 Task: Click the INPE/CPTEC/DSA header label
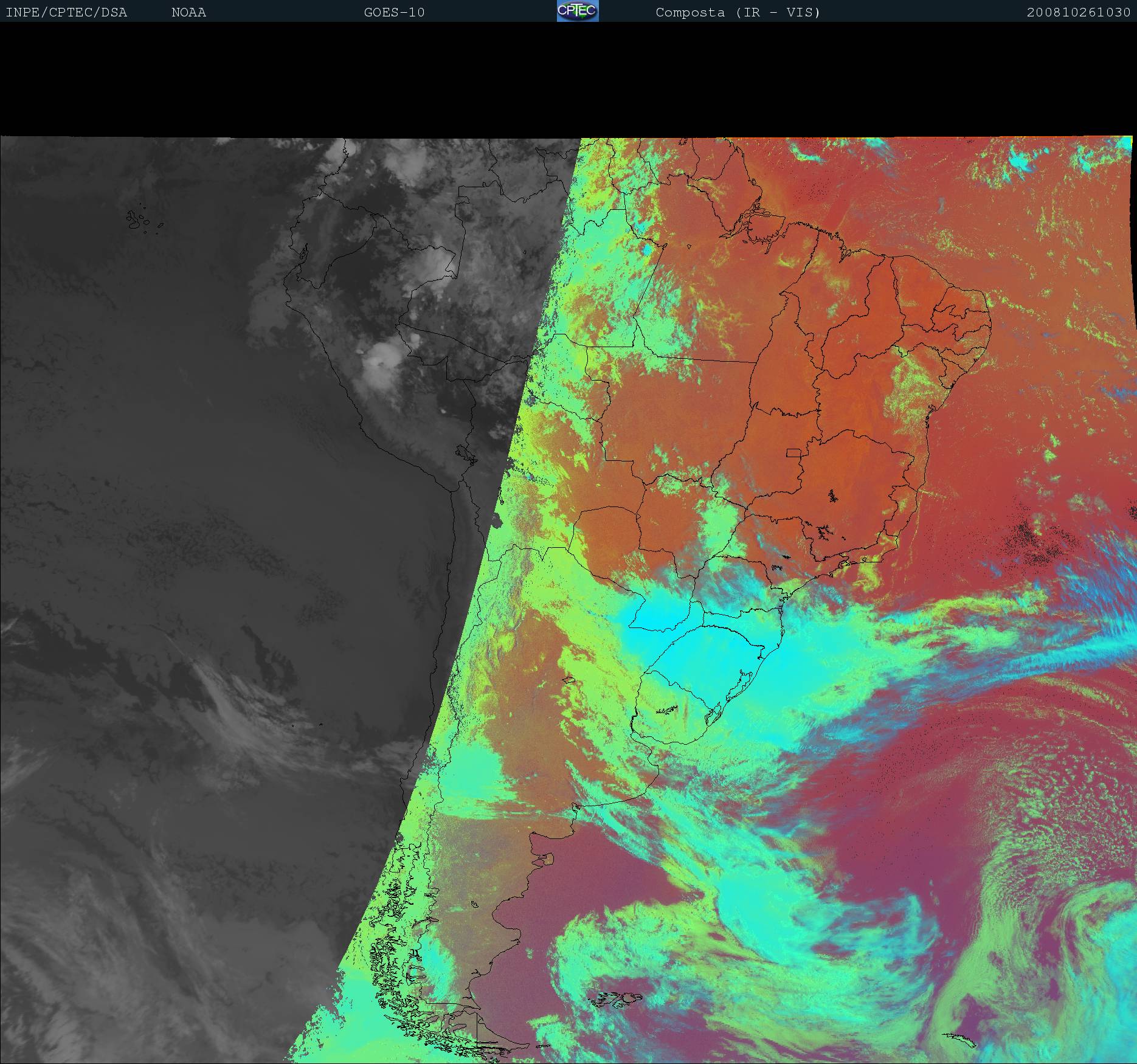coord(66,12)
